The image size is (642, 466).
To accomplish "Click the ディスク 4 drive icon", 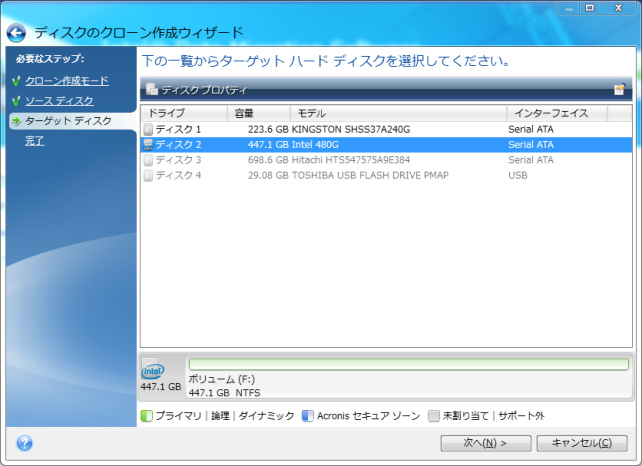I will point(148,175).
